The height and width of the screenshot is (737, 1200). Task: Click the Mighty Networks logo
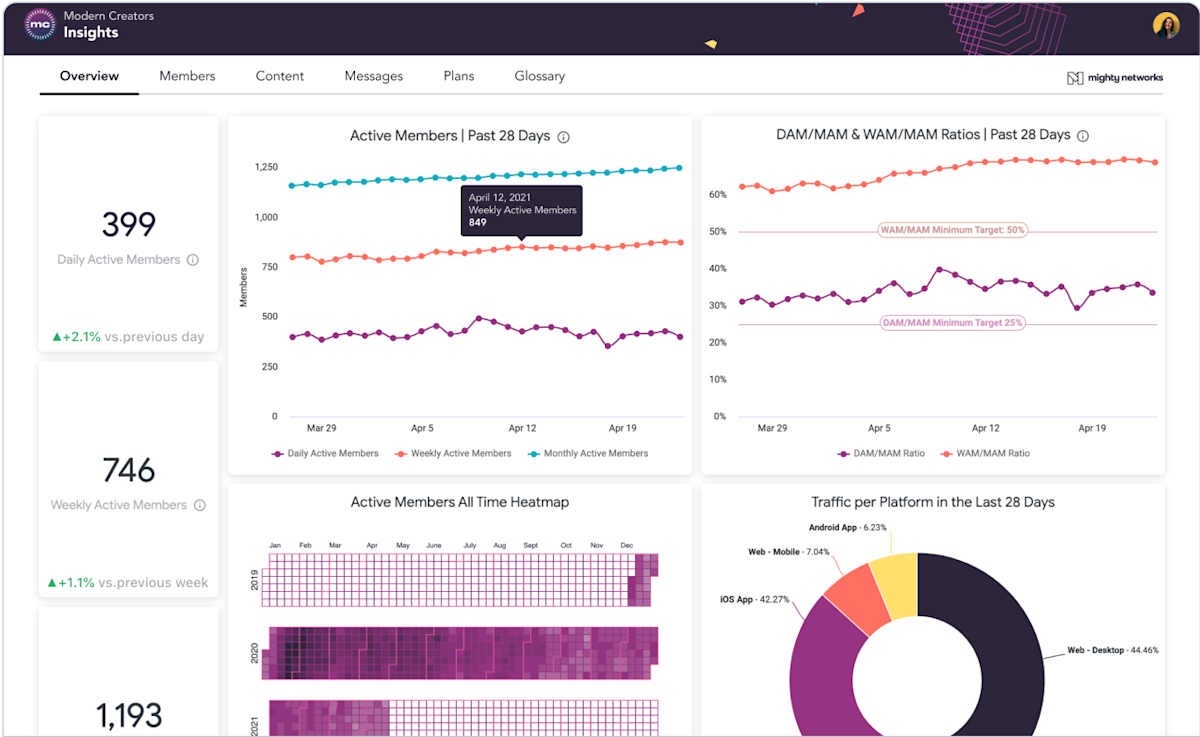pyautogui.click(x=1115, y=78)
